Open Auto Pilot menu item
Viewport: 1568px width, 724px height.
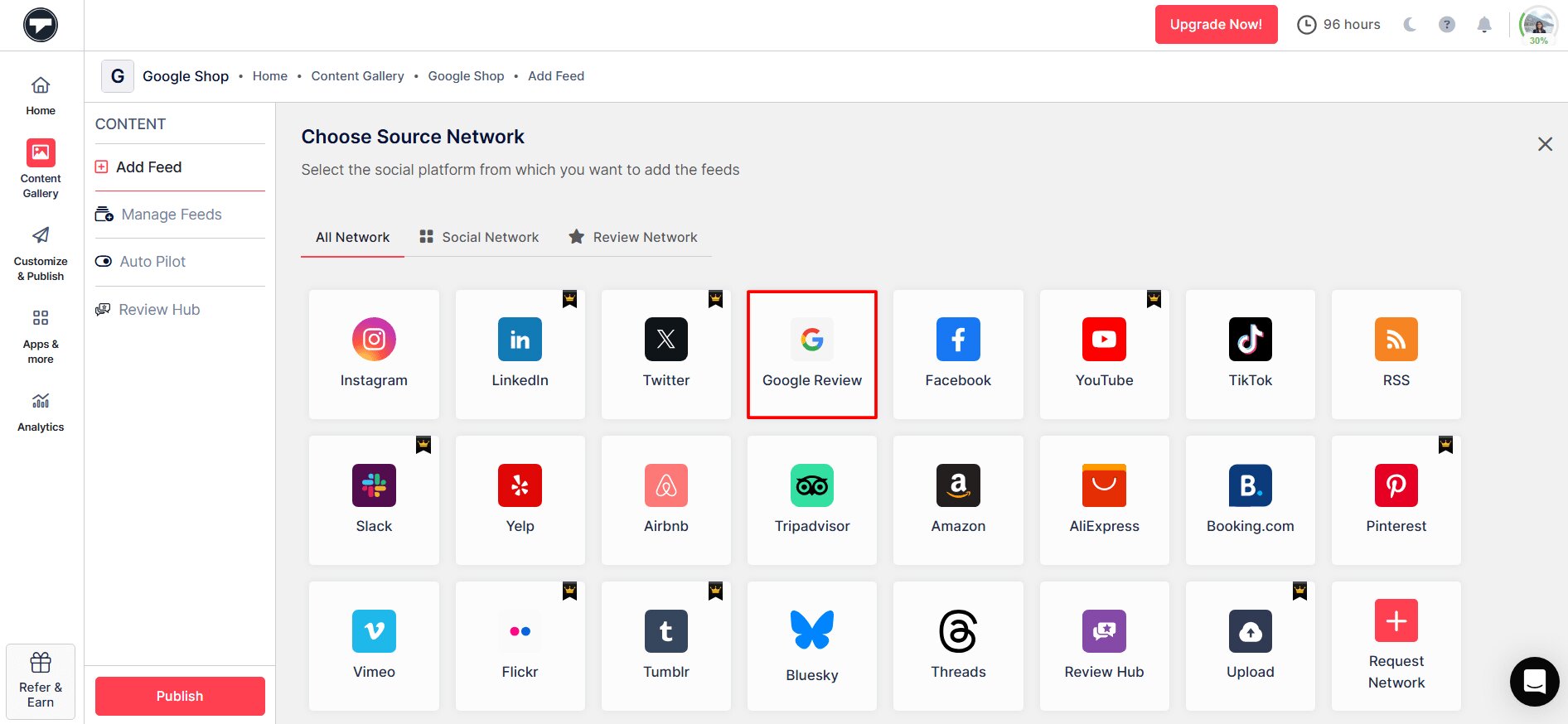coord(180,262)
